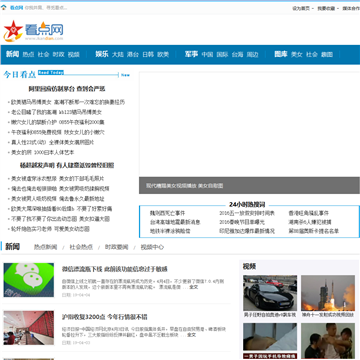Open the 娱乐 main navigation section
The height and width of the screenshot is (360, 360).
(x=102, y=54)
